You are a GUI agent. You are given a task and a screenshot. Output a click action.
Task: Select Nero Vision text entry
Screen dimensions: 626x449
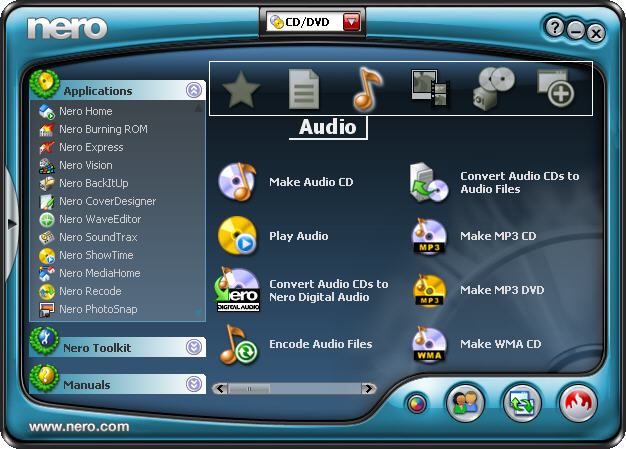click(85, 165)
